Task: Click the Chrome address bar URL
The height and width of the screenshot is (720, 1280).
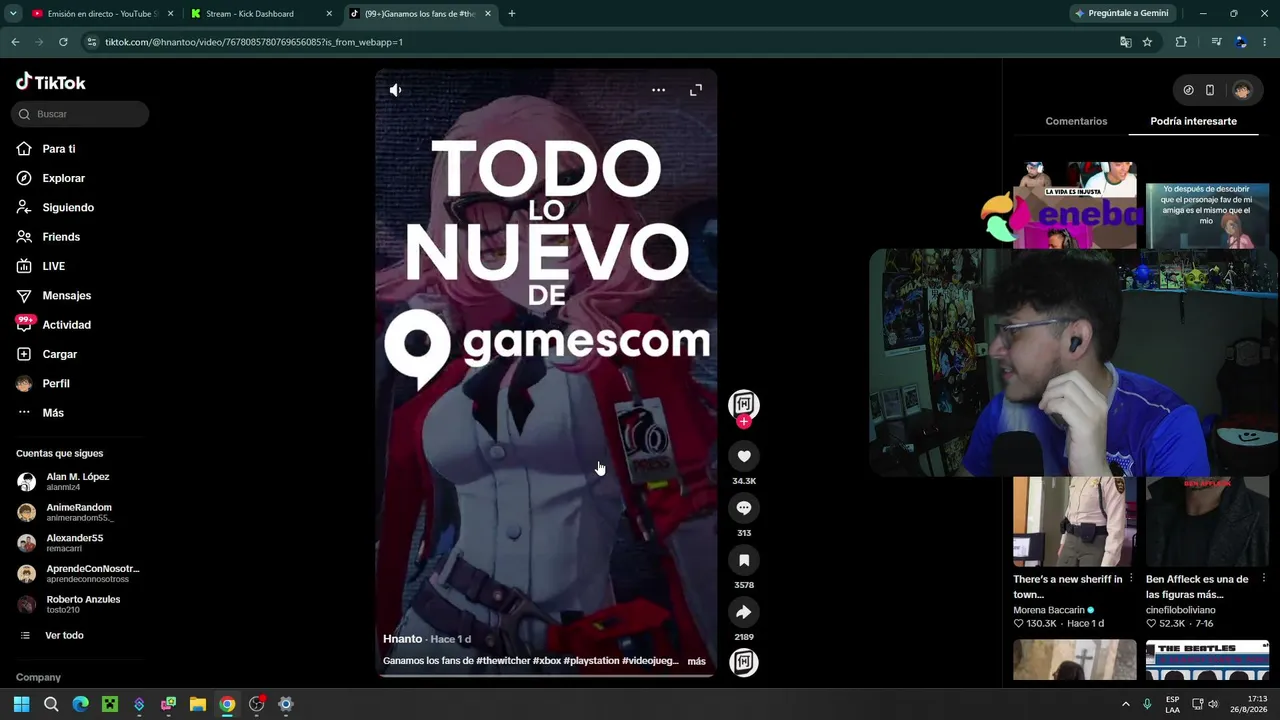Action: click(x=254, y=42)
